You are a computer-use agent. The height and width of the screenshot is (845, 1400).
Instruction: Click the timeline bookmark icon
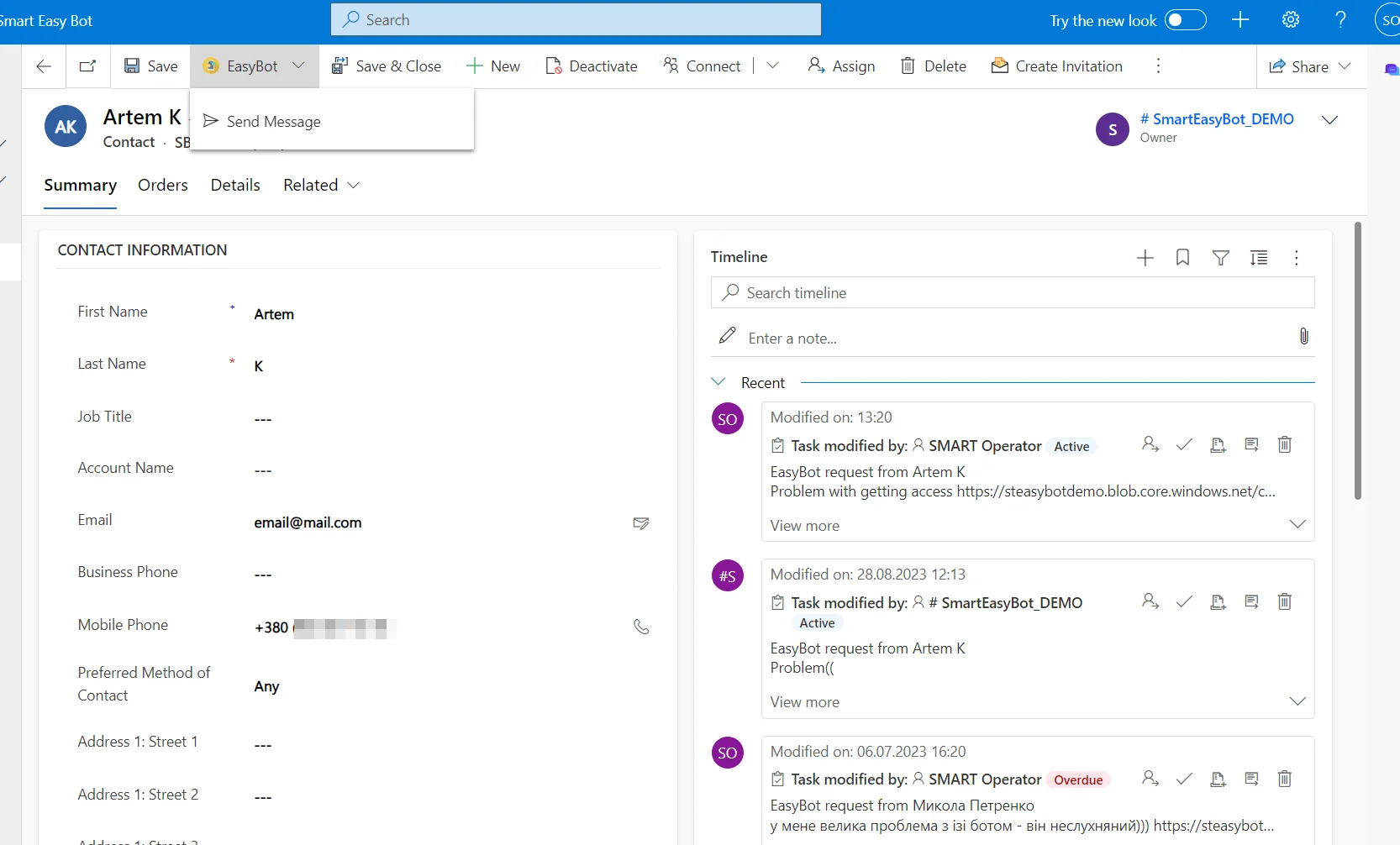tap(1182, 258)
